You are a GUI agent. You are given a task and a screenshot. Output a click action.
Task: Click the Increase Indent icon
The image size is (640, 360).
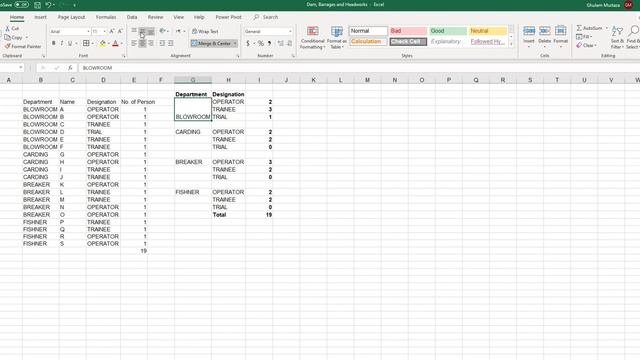click(171, 43)
